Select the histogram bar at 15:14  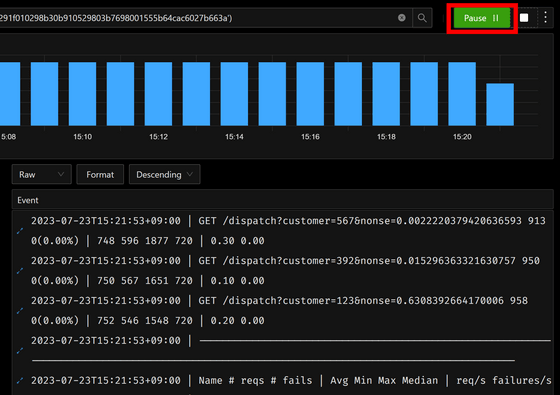coord(234,94)
